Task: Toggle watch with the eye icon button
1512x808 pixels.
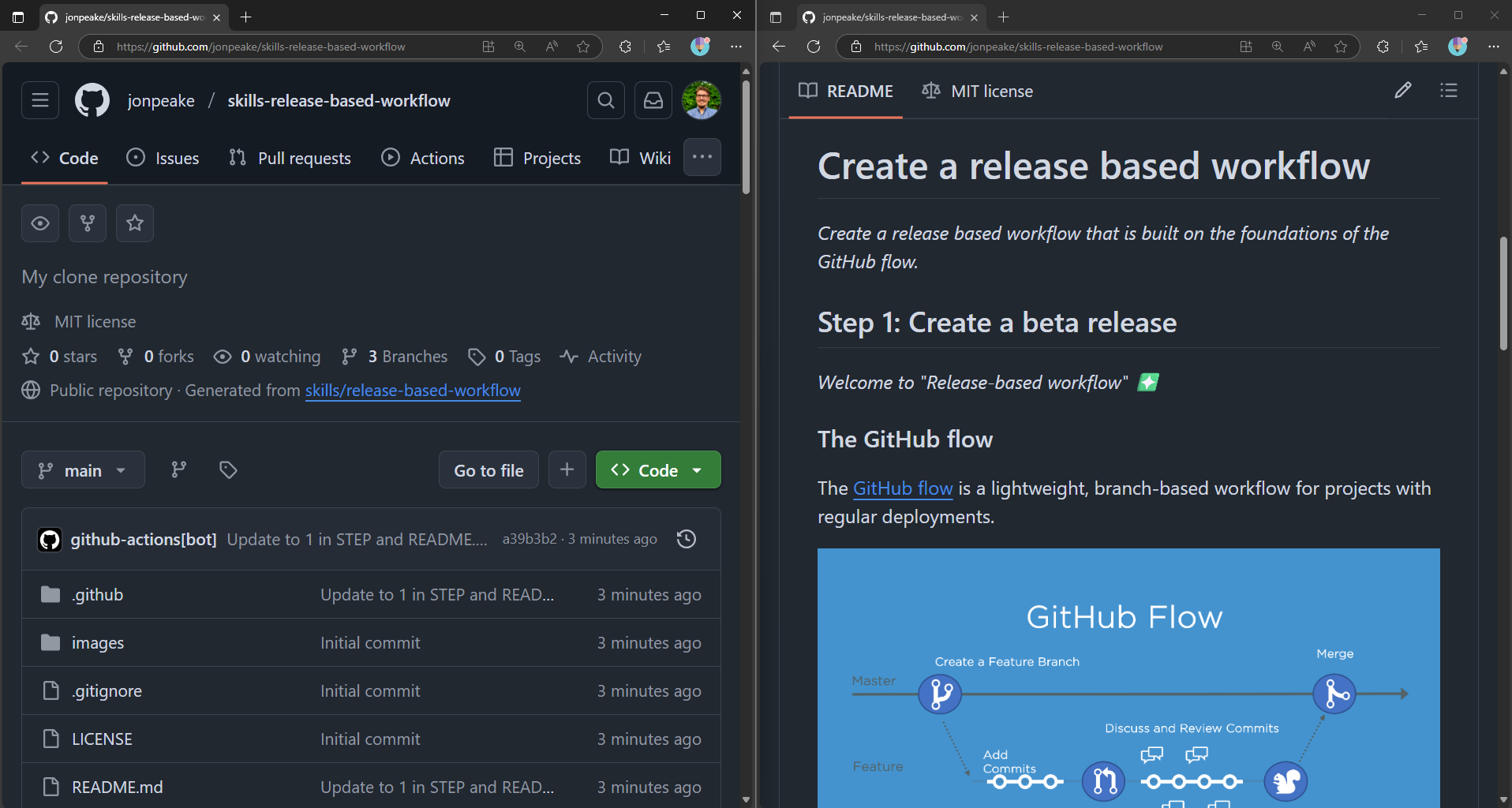Action: (40, 223)
